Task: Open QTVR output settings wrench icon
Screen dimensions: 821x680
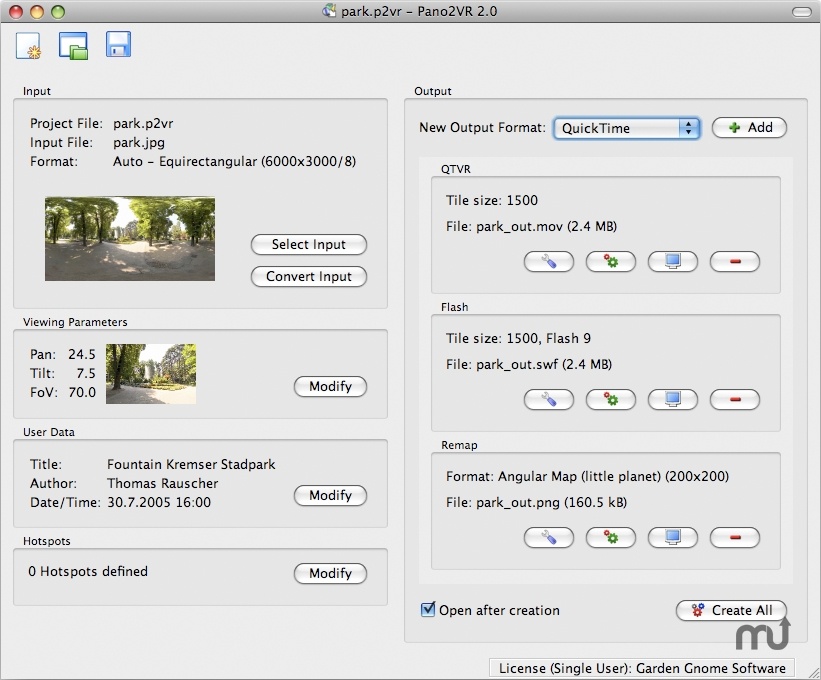Action: coord(548,262)
